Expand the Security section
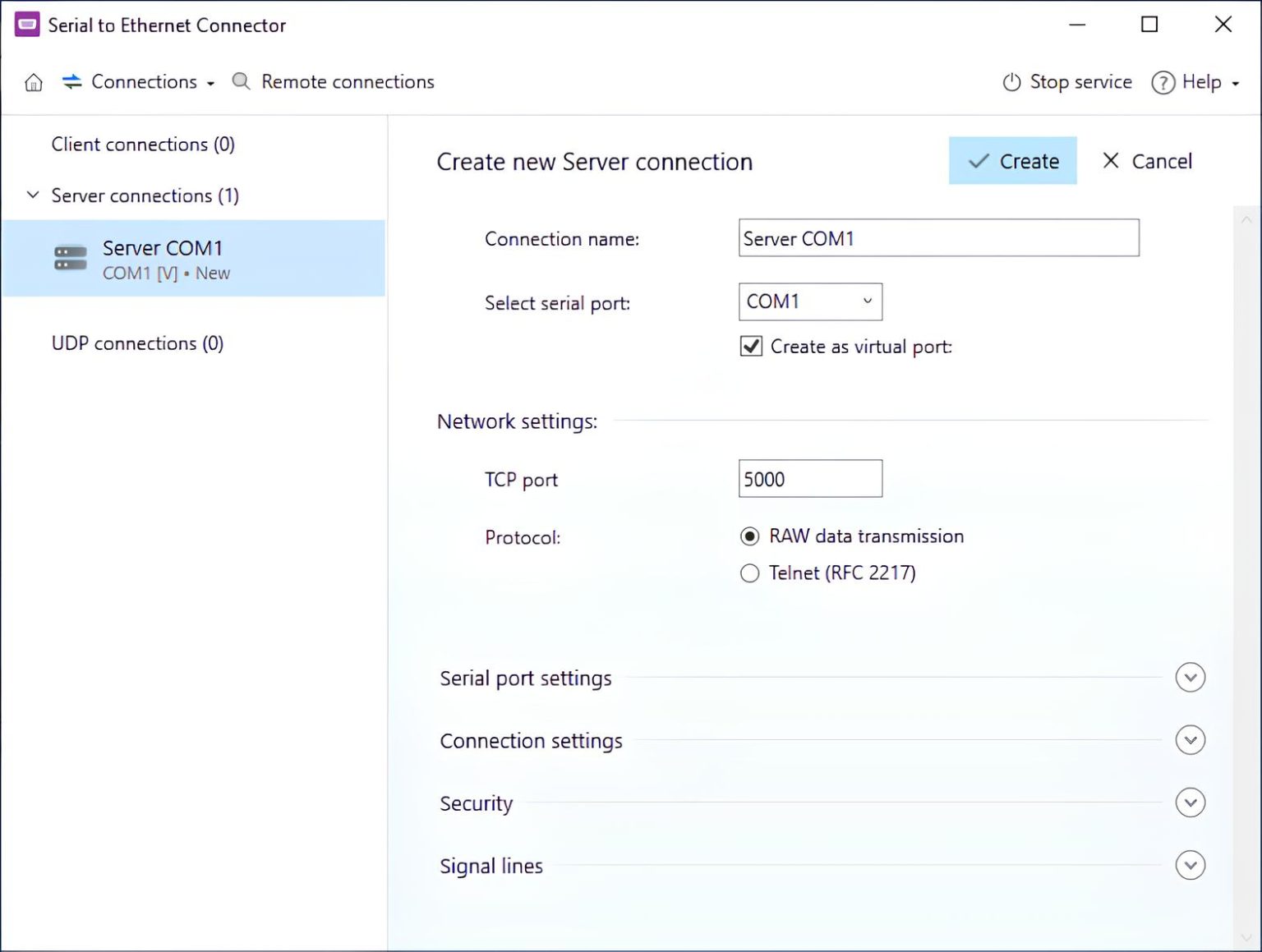 tap(1190, 803)
